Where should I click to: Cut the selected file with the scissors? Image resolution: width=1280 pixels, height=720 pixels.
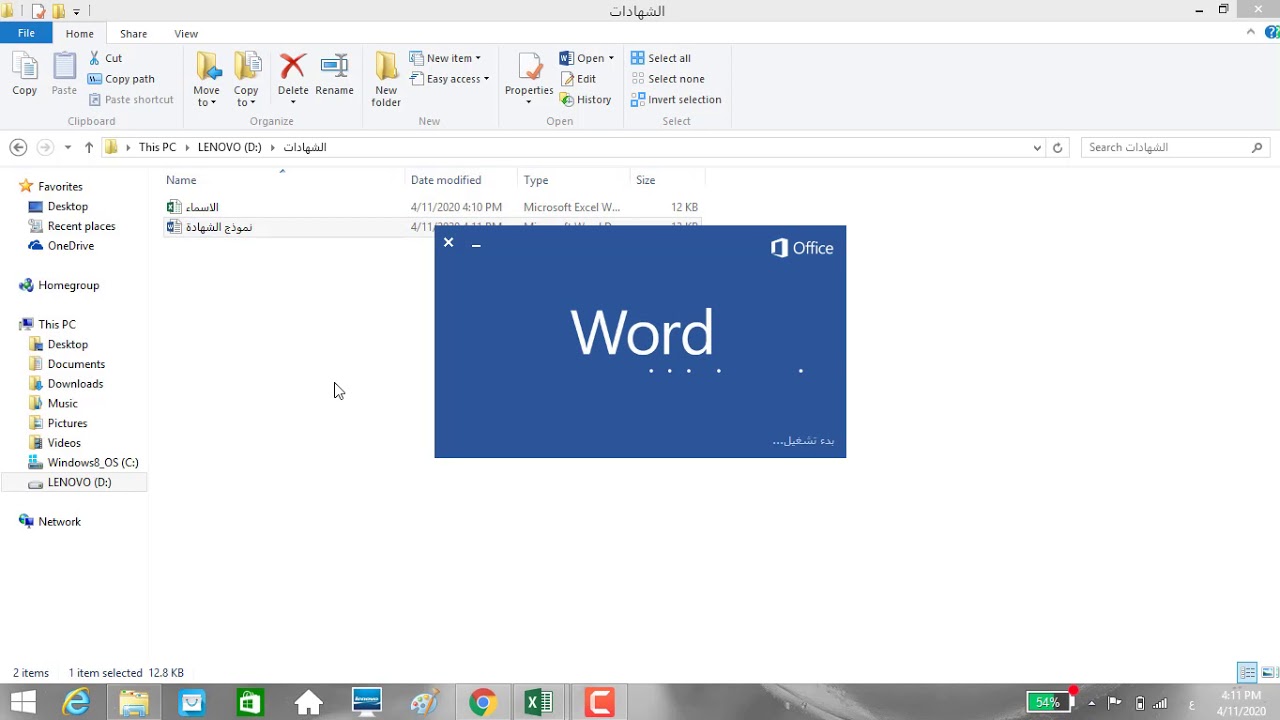pos(105,58)
